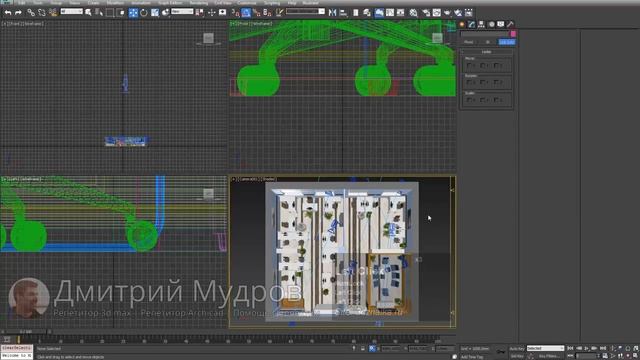
Task: Check the Rotate Z lock checkbox
Action: pyautogui.click(x=496, y=82)
